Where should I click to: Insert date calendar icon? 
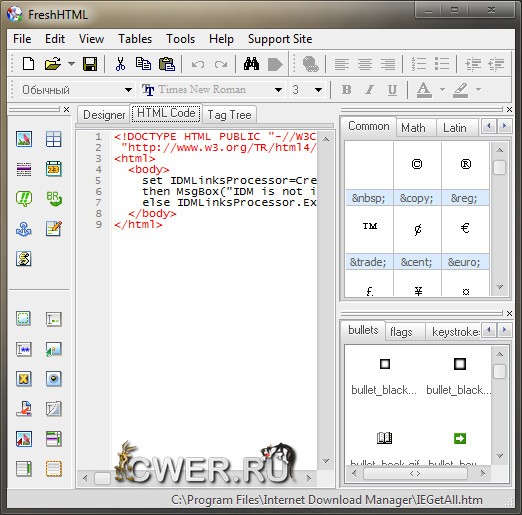[x=54, y=169]
